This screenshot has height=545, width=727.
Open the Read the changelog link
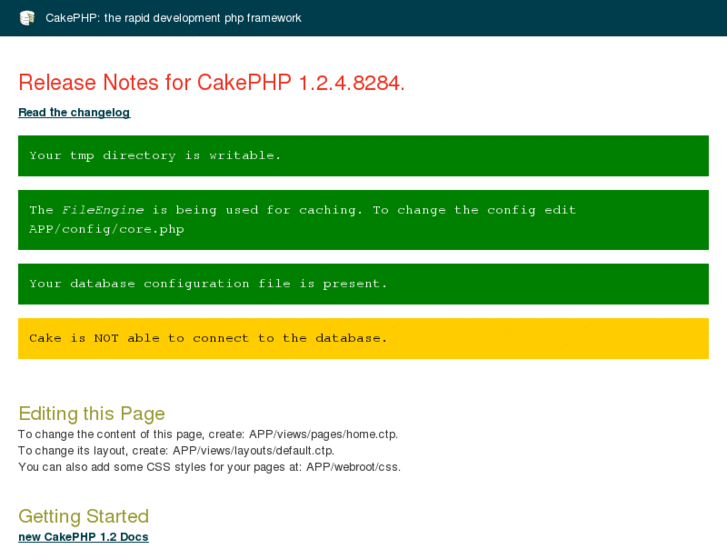click(x=74, y=112)
